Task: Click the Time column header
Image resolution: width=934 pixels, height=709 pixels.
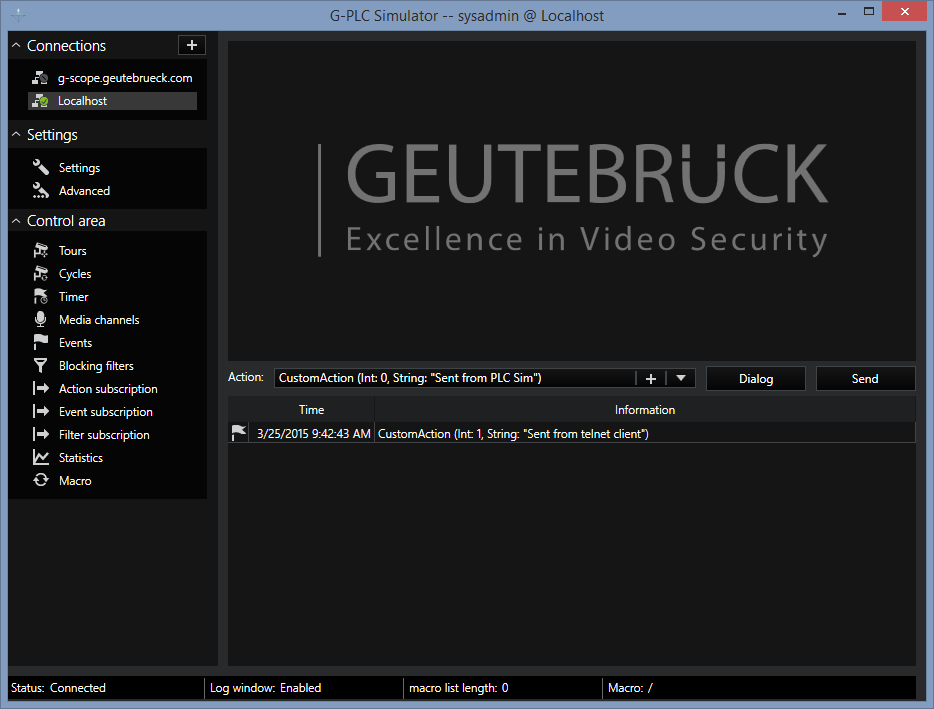Action: click(311, 410)
